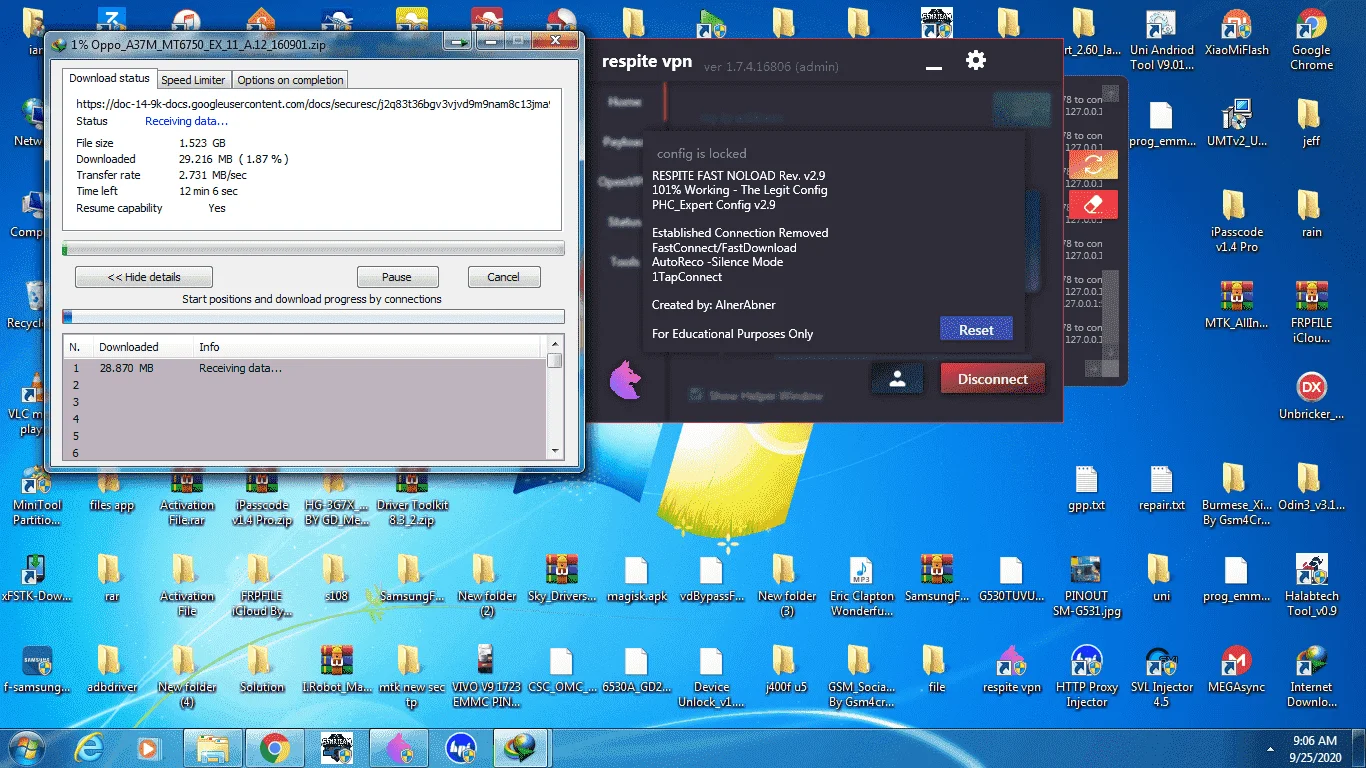Select SVL Injector 4.5 shortcut

pyautogui.click(x=1161, y=677)
